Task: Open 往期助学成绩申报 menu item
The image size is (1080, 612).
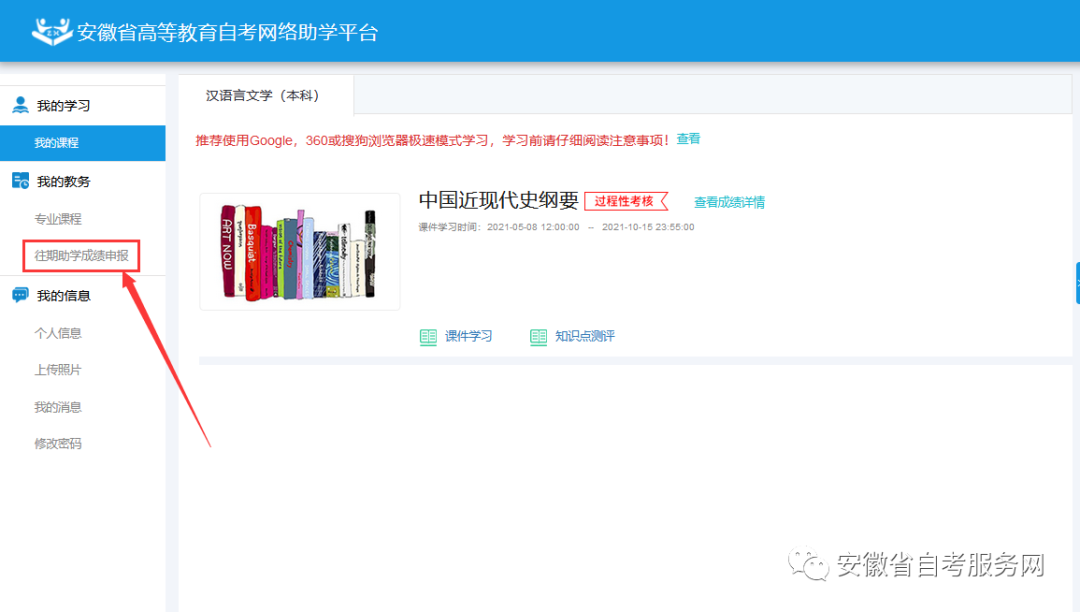Action: coord(82,256)
